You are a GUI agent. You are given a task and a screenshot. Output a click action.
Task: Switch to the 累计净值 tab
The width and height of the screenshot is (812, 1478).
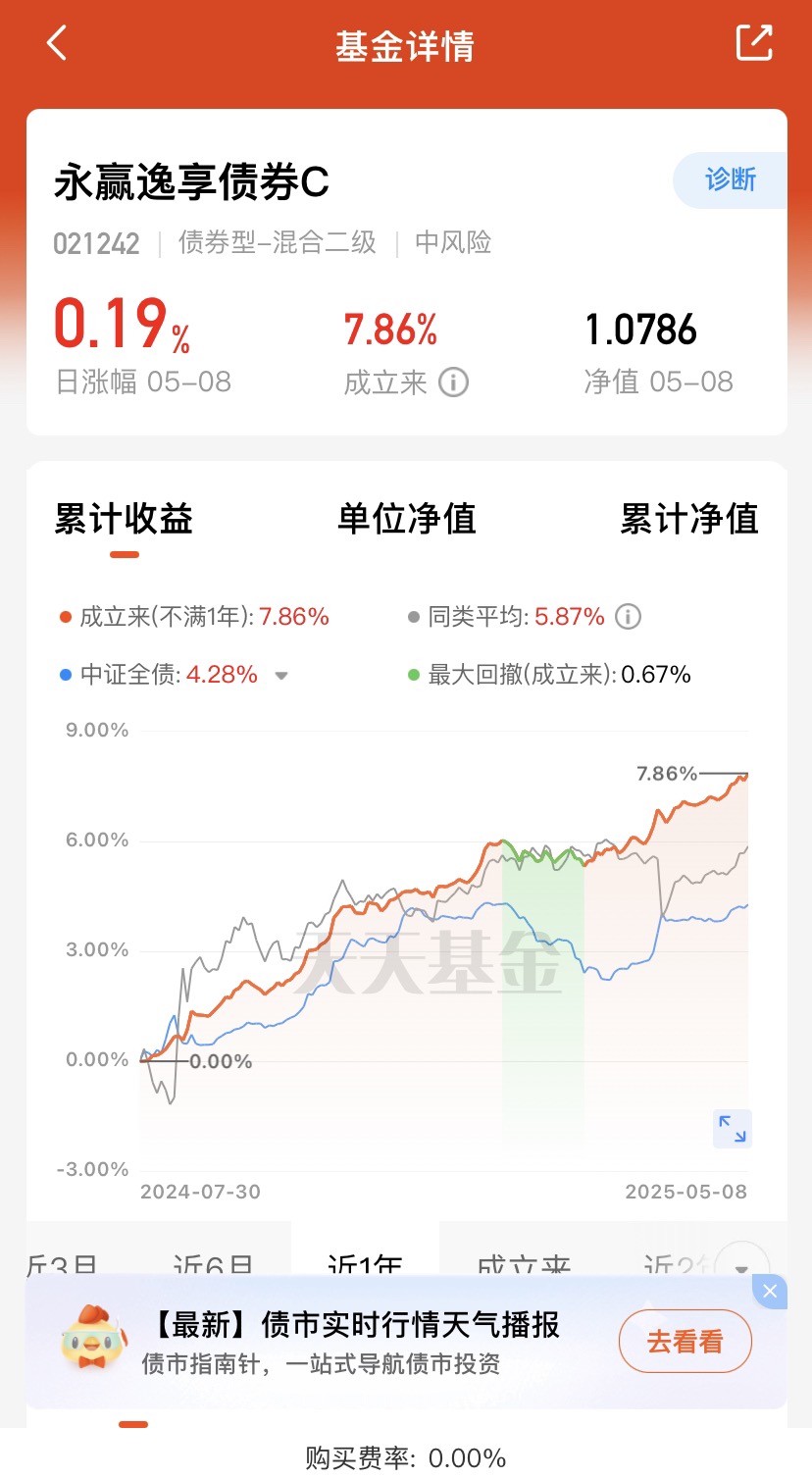[x=689, y=519]
